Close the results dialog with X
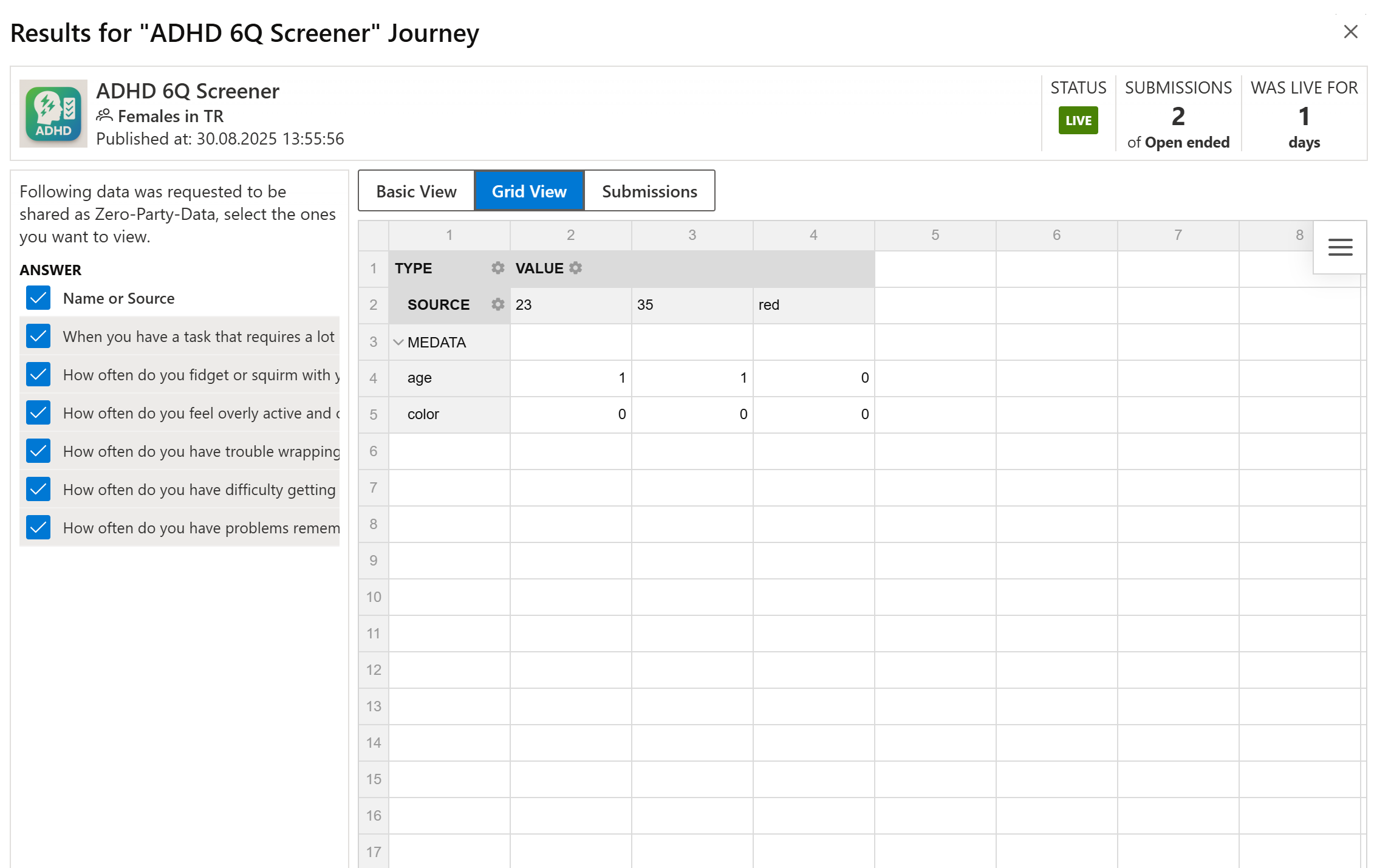Viewport: 1374px width, 868px height. pos(1350,32)
